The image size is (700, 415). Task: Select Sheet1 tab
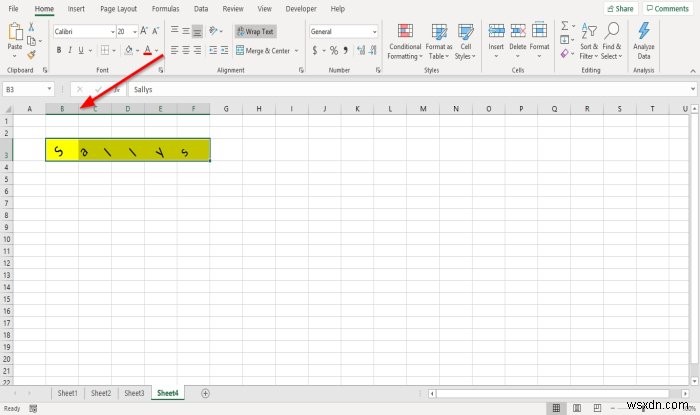pos(67,393)
